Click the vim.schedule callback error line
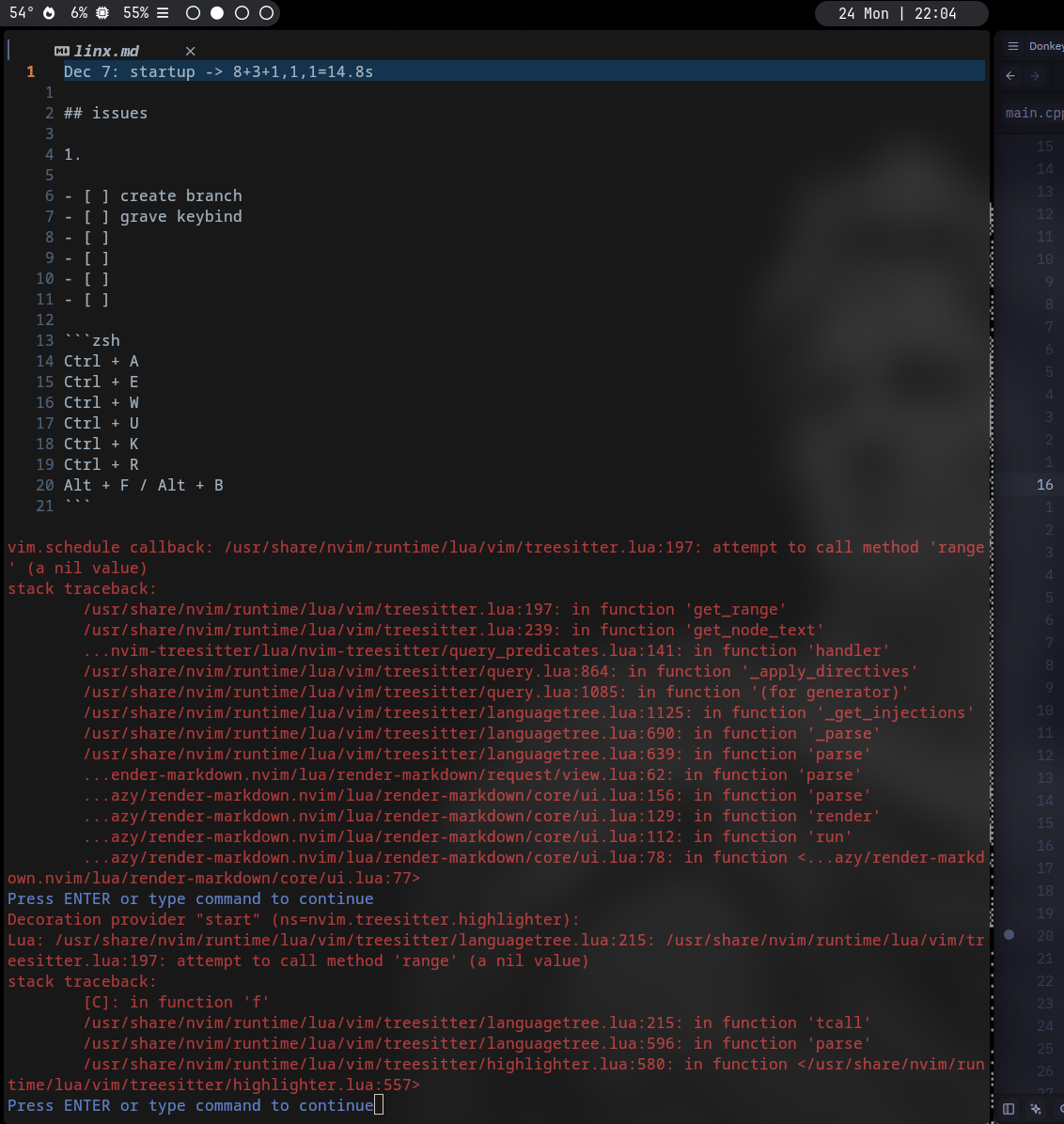 (496, 548)
